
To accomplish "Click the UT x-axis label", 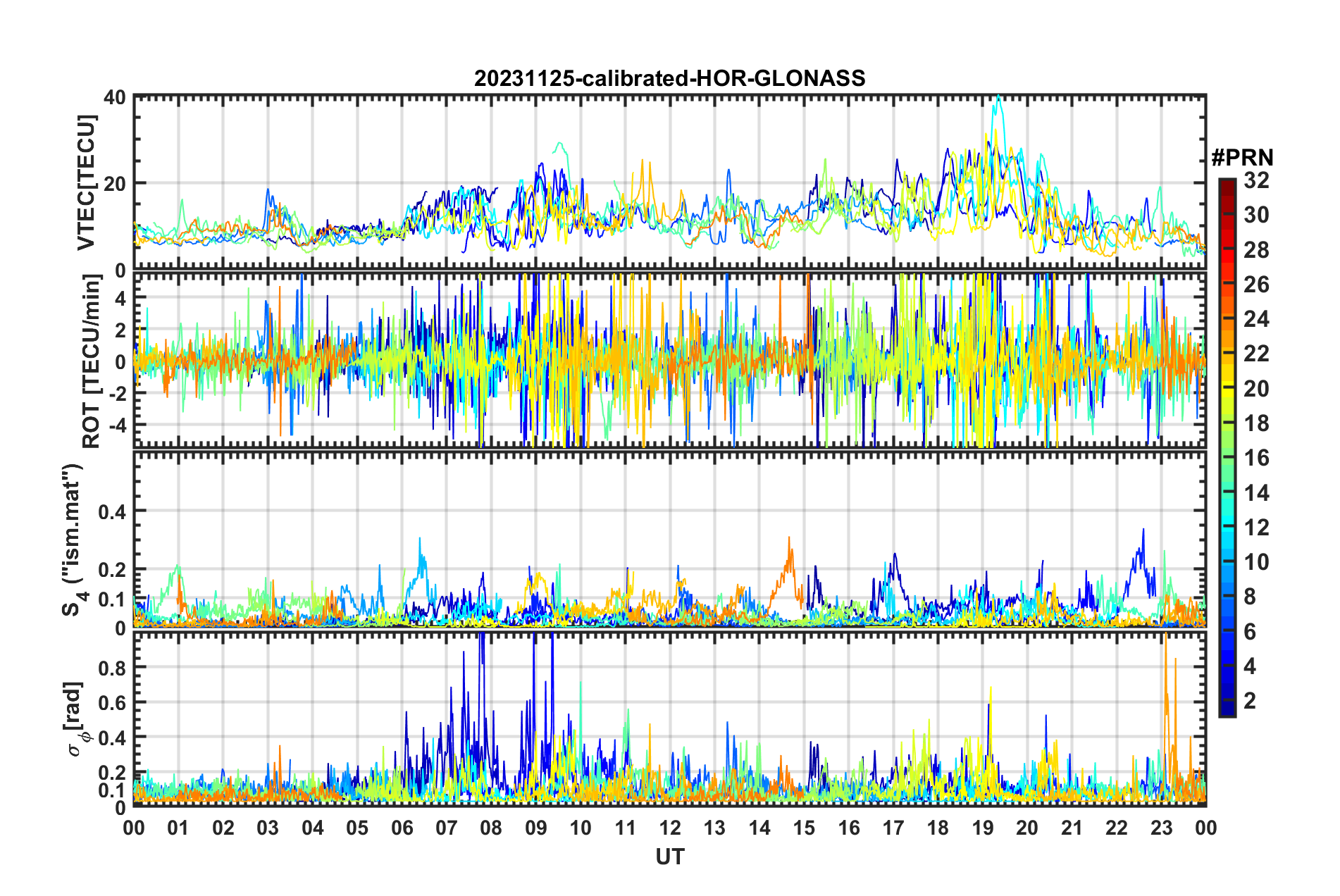I will pyautogui.click(x=670, y=857).
